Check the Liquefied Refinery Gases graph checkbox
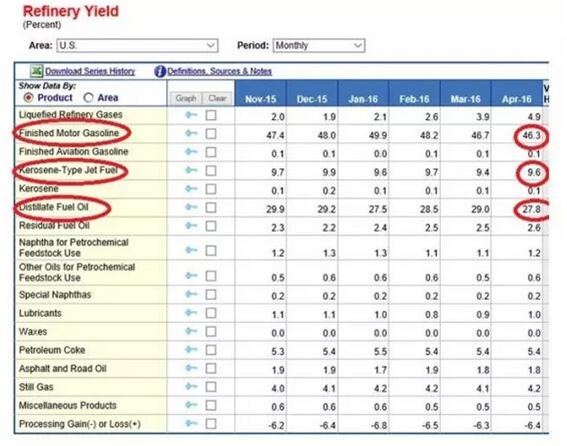 pyautogui.click(x=211, y=115)
